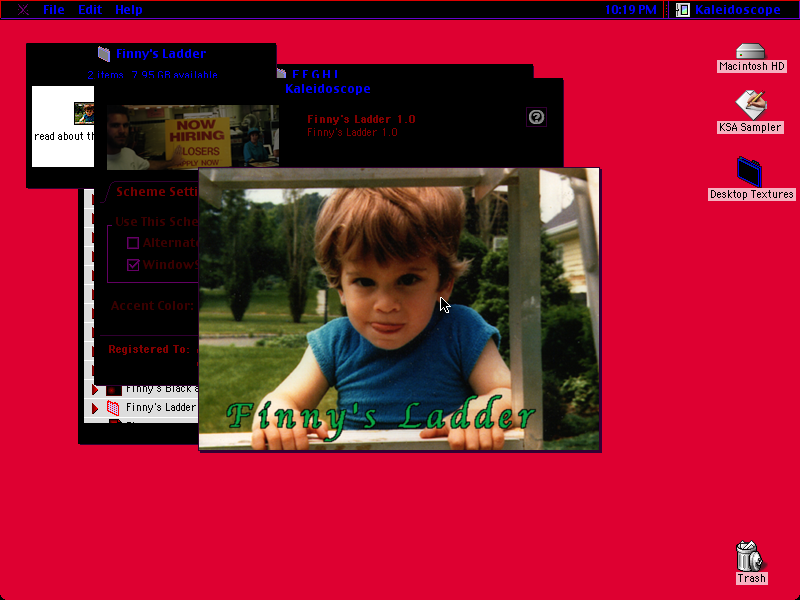
Task: Expand the Finny's Black scheme row
Action: click(x=95, y=390)
